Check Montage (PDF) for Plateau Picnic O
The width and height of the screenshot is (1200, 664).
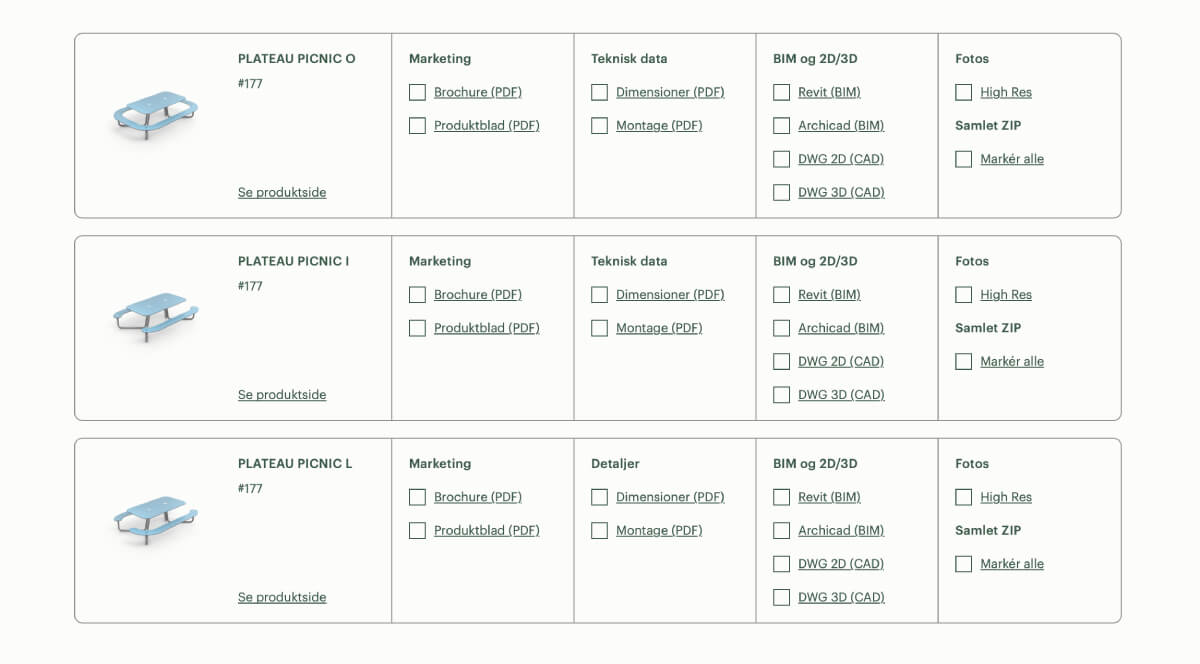pyautogui.click(x=600, y=126)
